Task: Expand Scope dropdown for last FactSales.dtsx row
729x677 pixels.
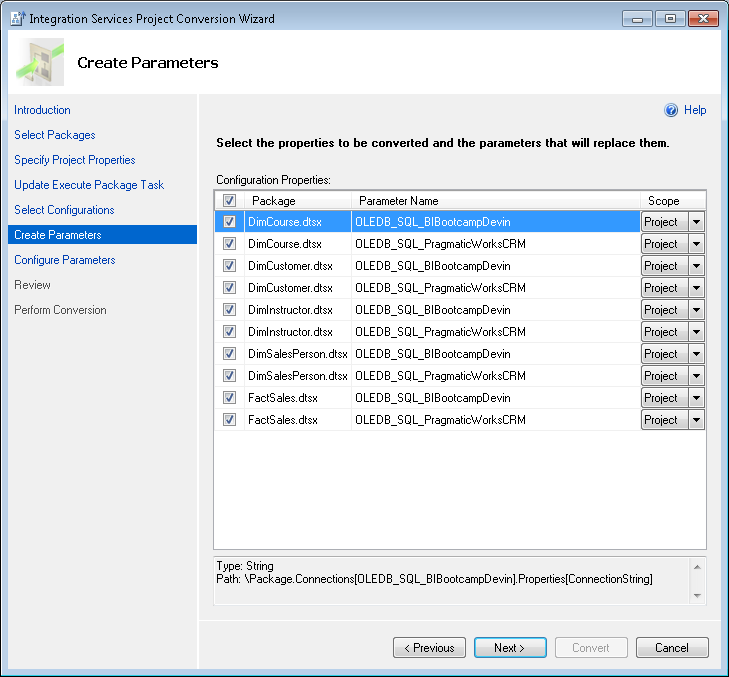Action: click(696, 420)
